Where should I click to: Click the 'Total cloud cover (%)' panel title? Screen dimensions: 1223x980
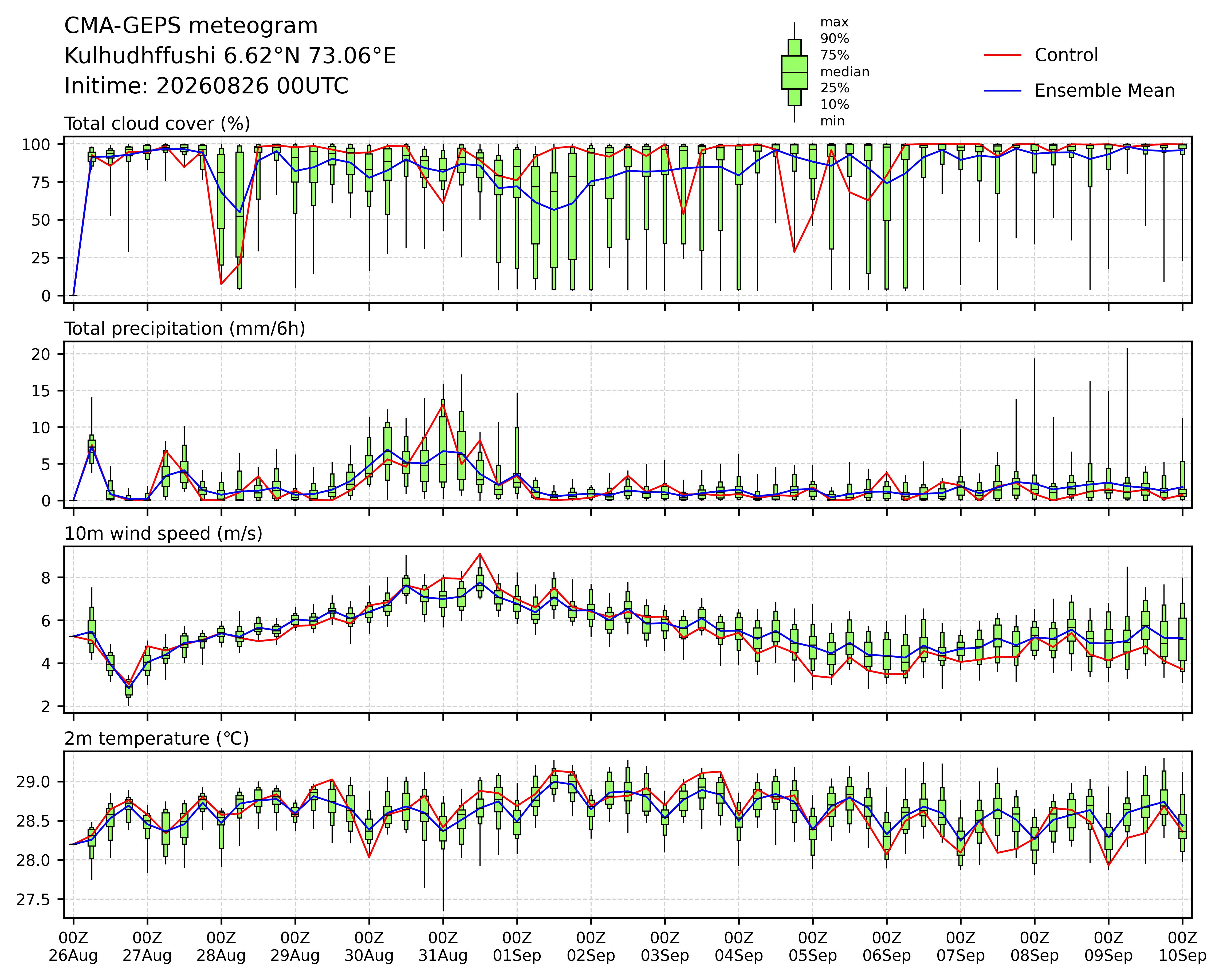(x=157, y=124)
